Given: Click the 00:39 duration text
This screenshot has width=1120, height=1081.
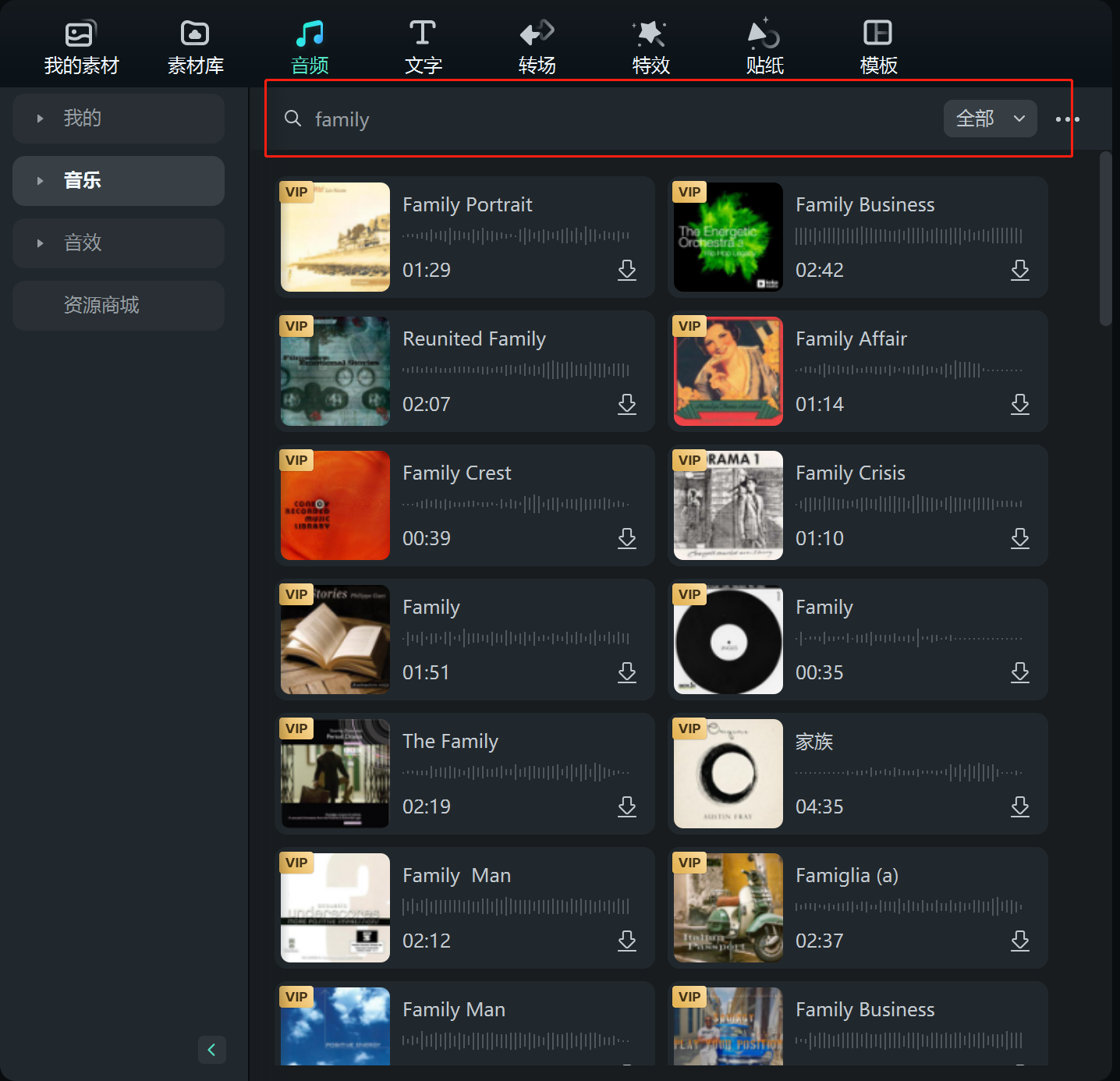Looking at the screenshot, I should 427,538.
